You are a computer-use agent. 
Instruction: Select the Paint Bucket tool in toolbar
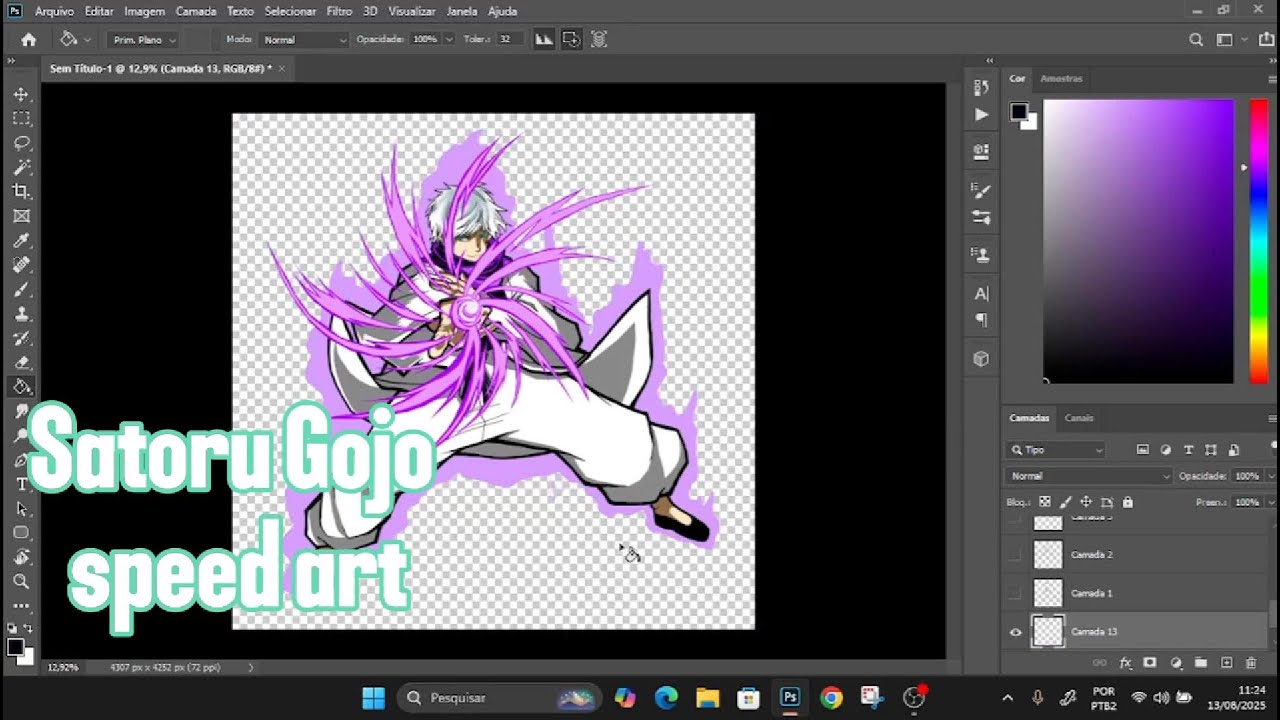coord(21,387)
